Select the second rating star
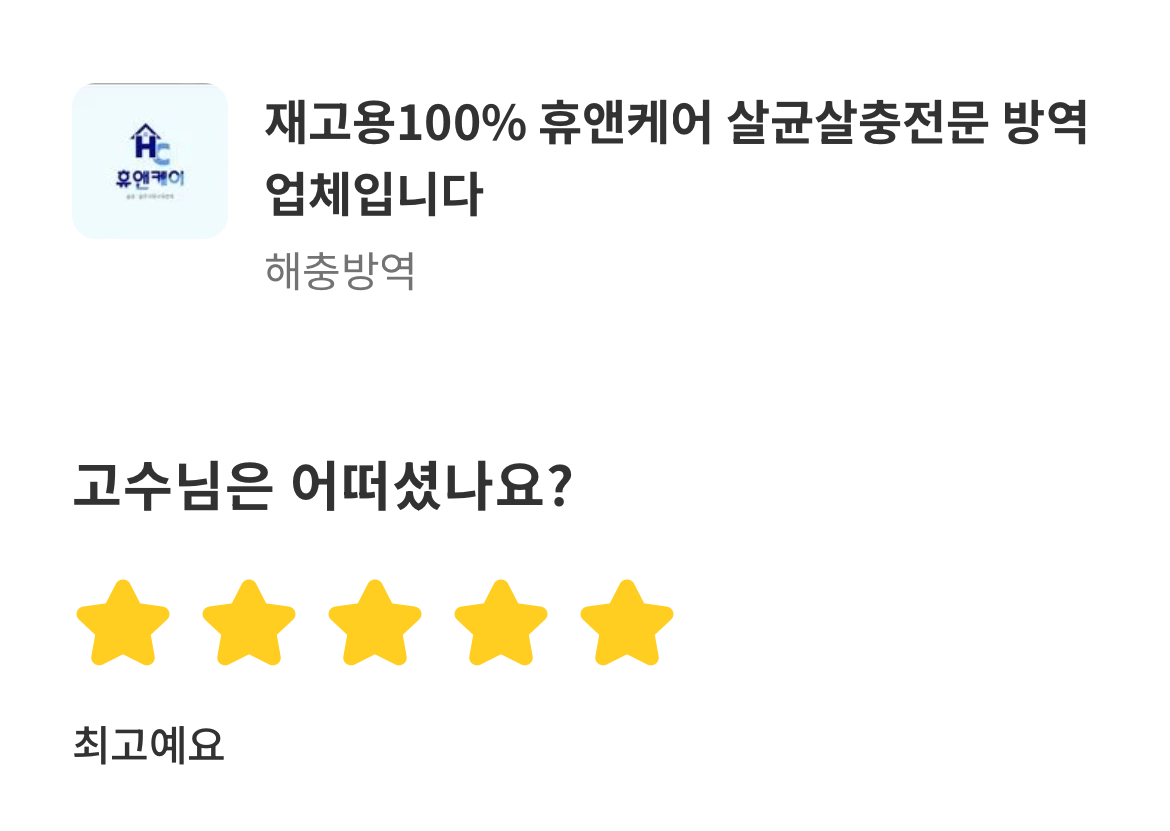This screenshot has width=1170, height=831. point(249,623)
